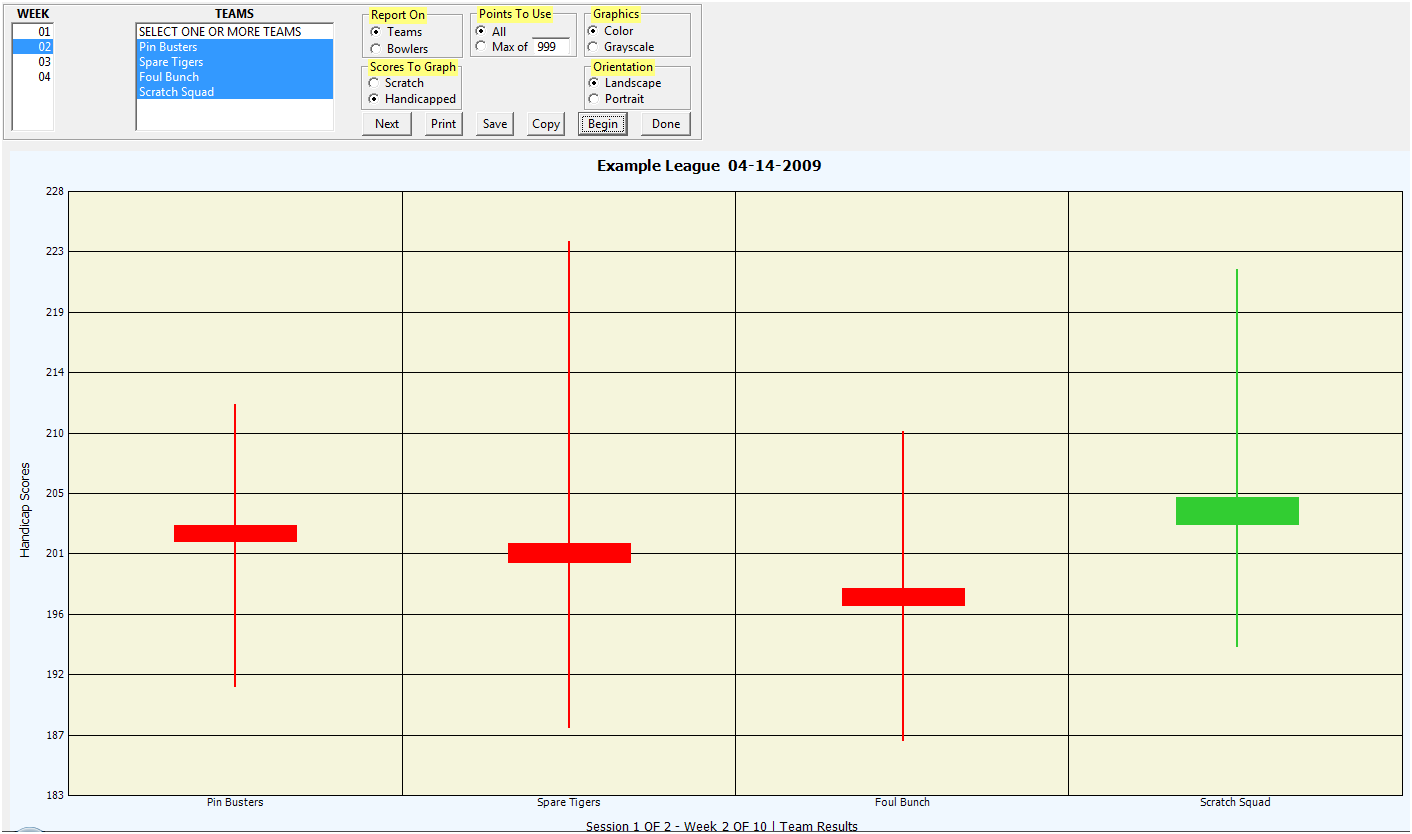Click the 228 y-axis value

coord(53,192)
